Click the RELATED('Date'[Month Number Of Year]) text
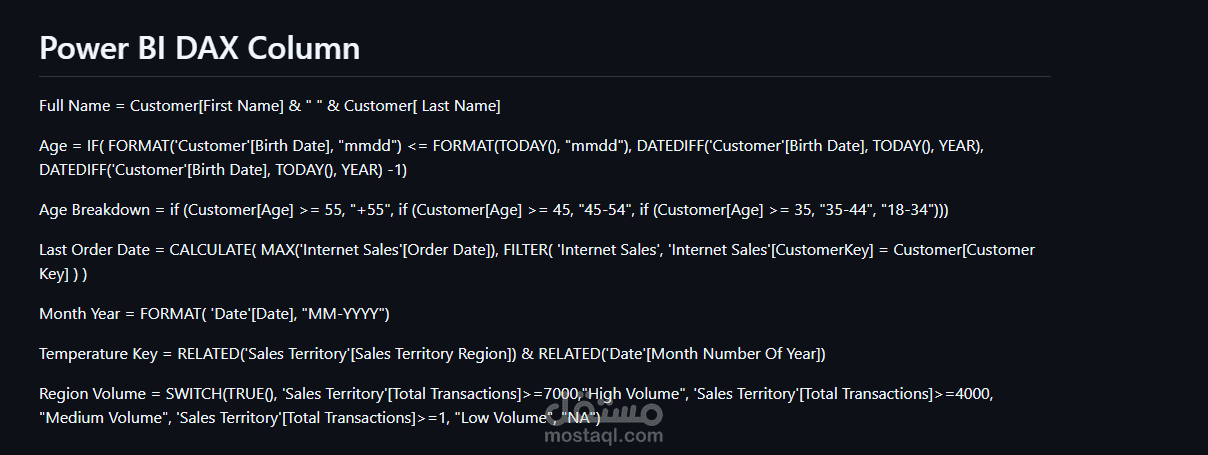 [682, 354]
